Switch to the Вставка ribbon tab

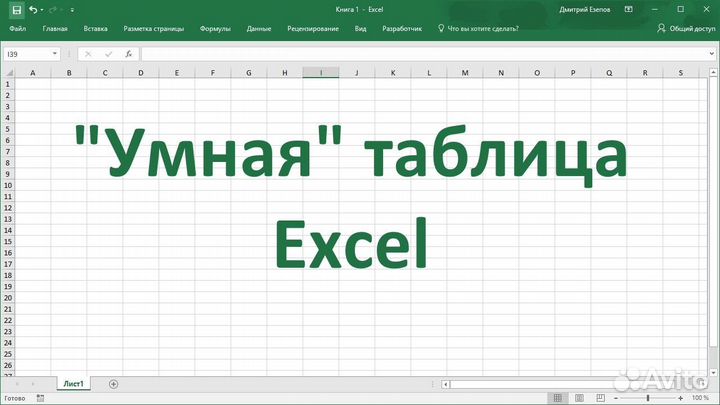tap(96, 28)
